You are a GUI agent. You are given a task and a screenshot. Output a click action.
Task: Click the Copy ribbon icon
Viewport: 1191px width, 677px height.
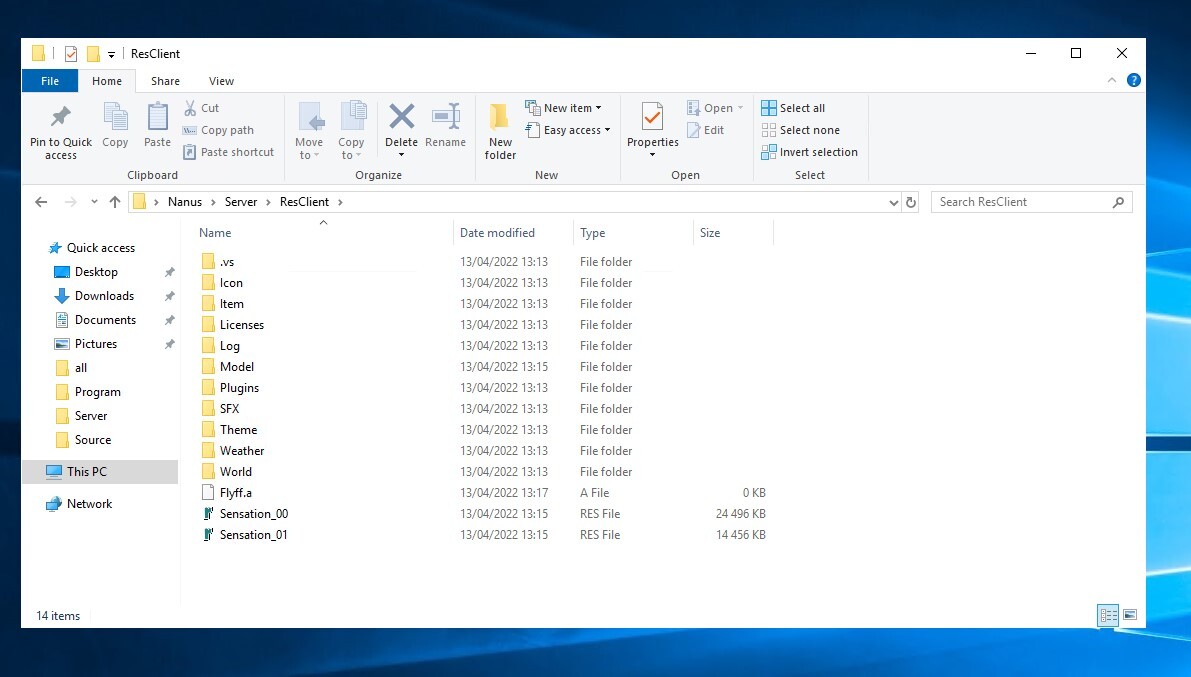coord(115,117)
